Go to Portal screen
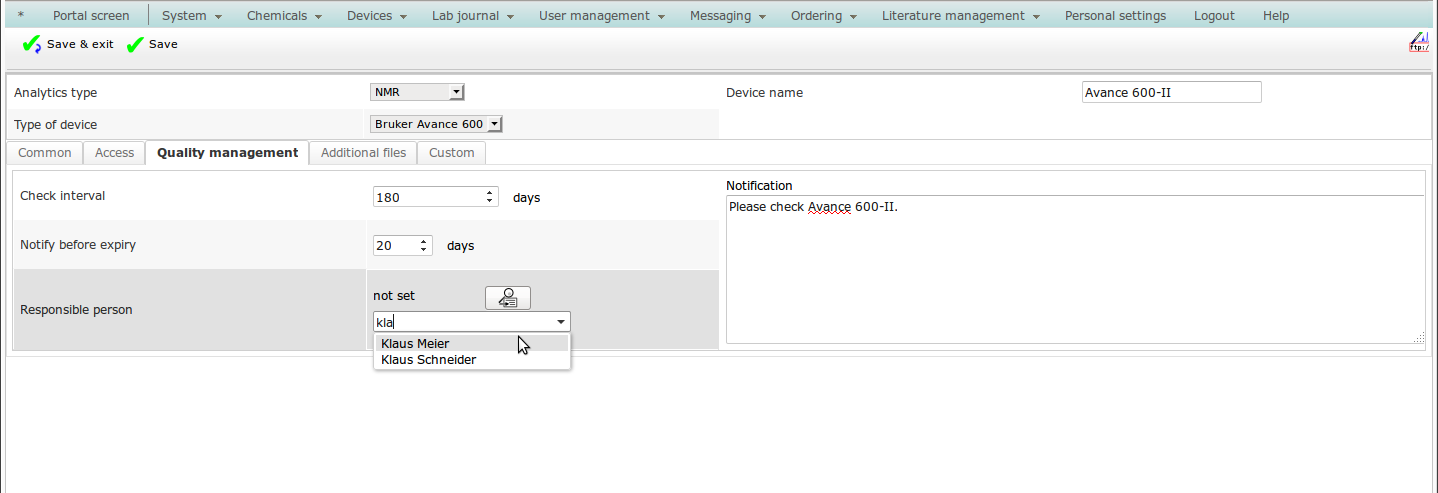Image resolution: width=1438 pixels, height=493 pixels. (91, 16)
